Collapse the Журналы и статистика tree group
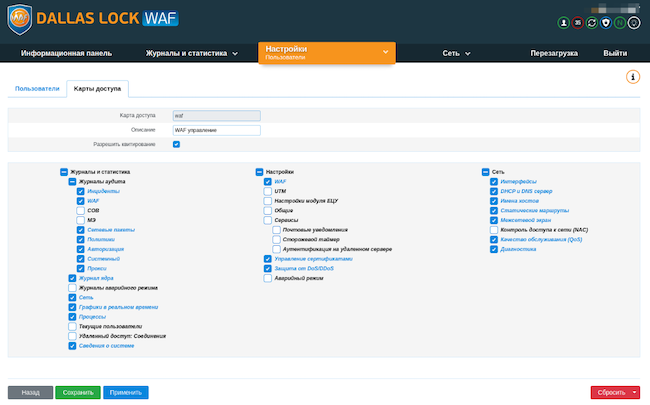This screenshot has height=405, width=650. (x=64, y=172)
